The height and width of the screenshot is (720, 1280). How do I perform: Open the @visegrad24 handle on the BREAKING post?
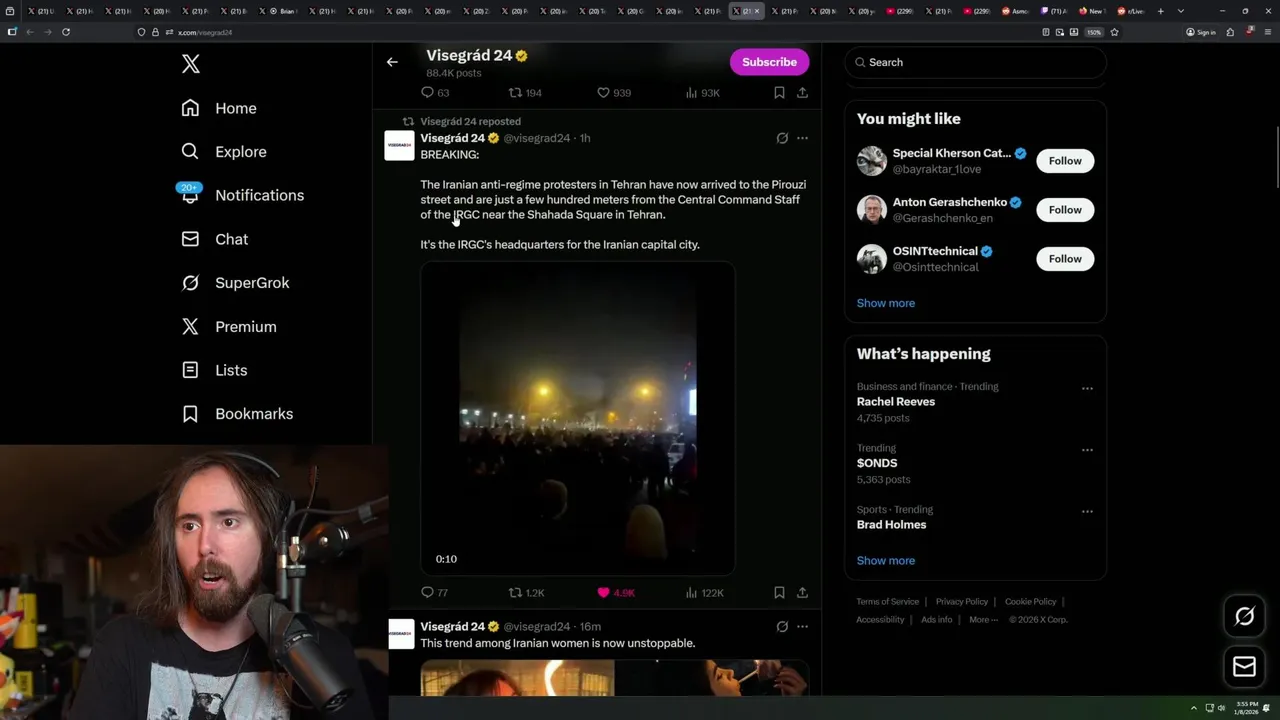[x=536, y=138]
